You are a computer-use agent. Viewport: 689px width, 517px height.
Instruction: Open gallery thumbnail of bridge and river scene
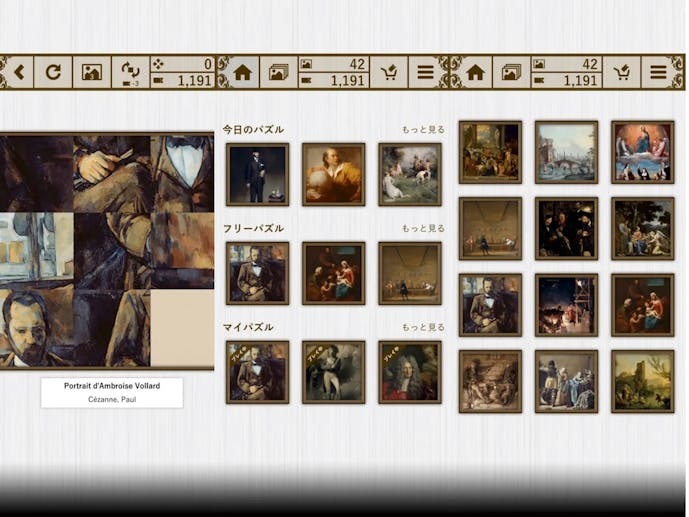[x=566, y=152]
